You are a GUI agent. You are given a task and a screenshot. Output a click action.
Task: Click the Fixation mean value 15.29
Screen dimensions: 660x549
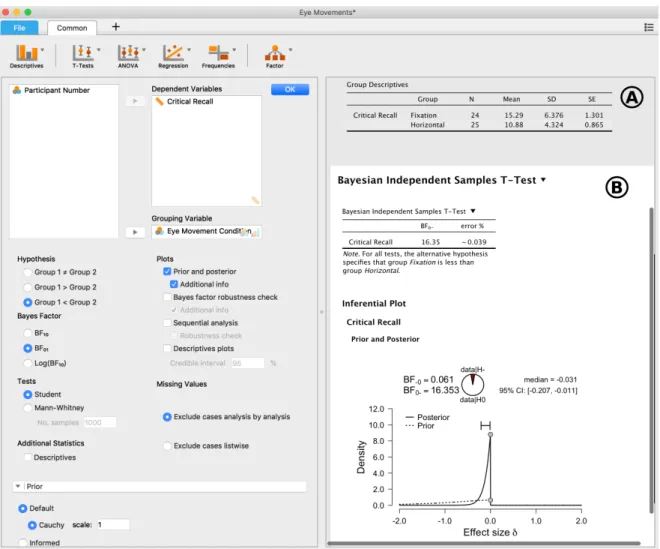[514, 115]
